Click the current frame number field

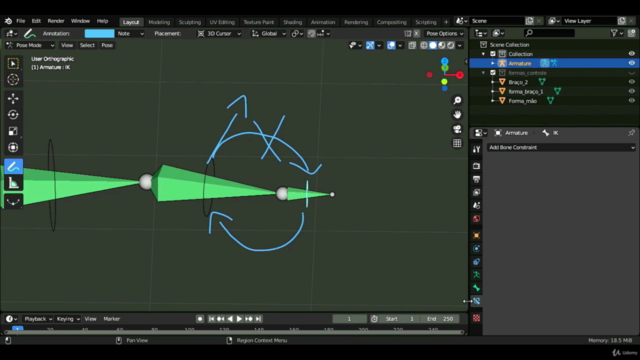point(349,319)
